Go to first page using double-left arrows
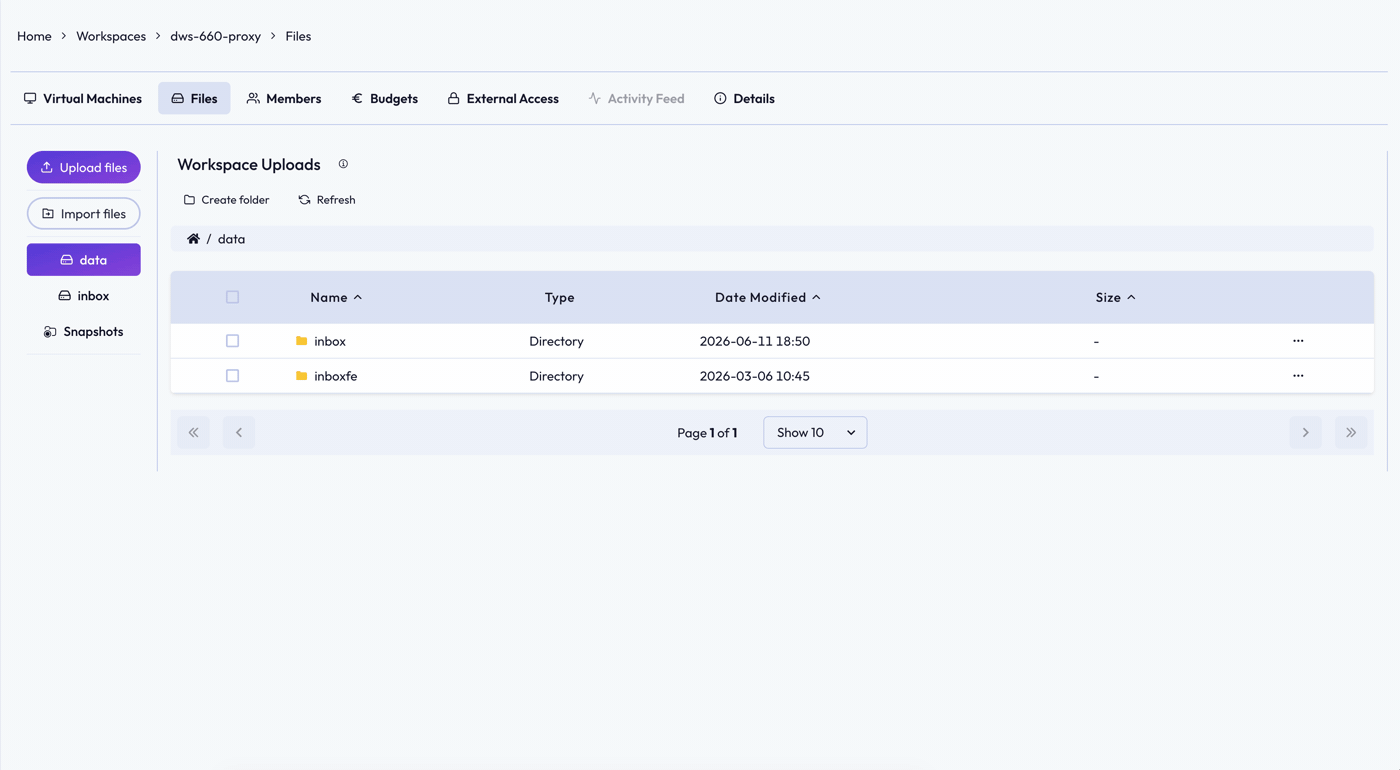The width and height of the screenshot is (1400, 770). [194, 433]
